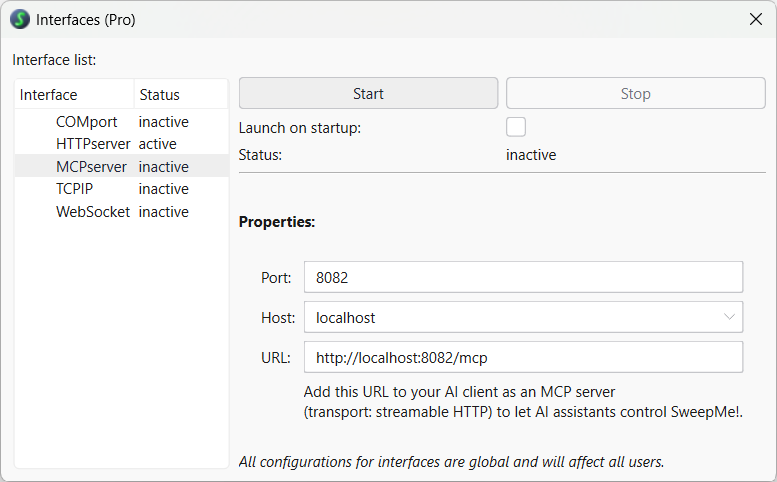
Task: Click the Launch on startup label
Action: pyautogui.click(x=300, y=128)
